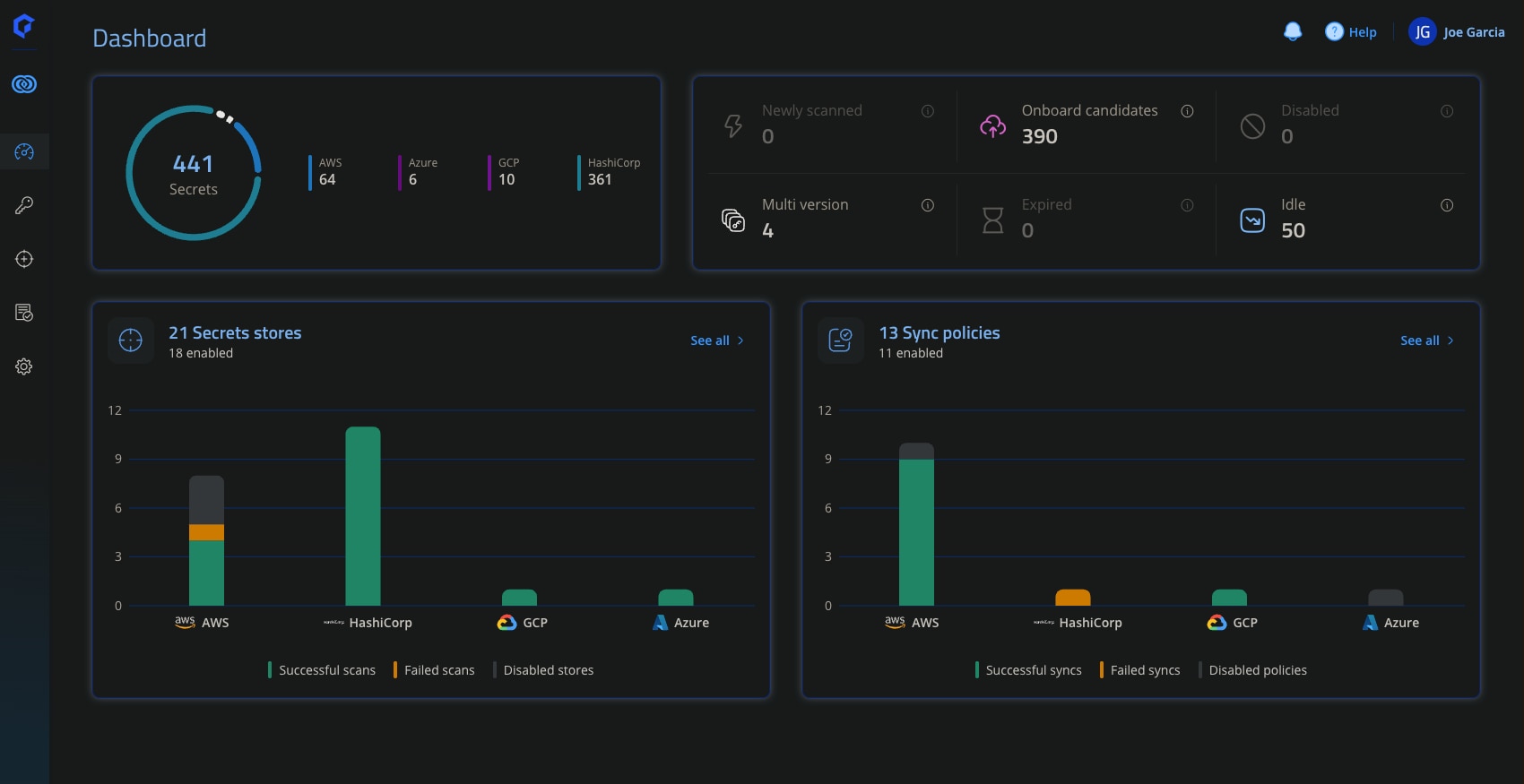Click AWS green successful syncs bar
This screenshot has width=1524, height=784.
tap(916, 532)
